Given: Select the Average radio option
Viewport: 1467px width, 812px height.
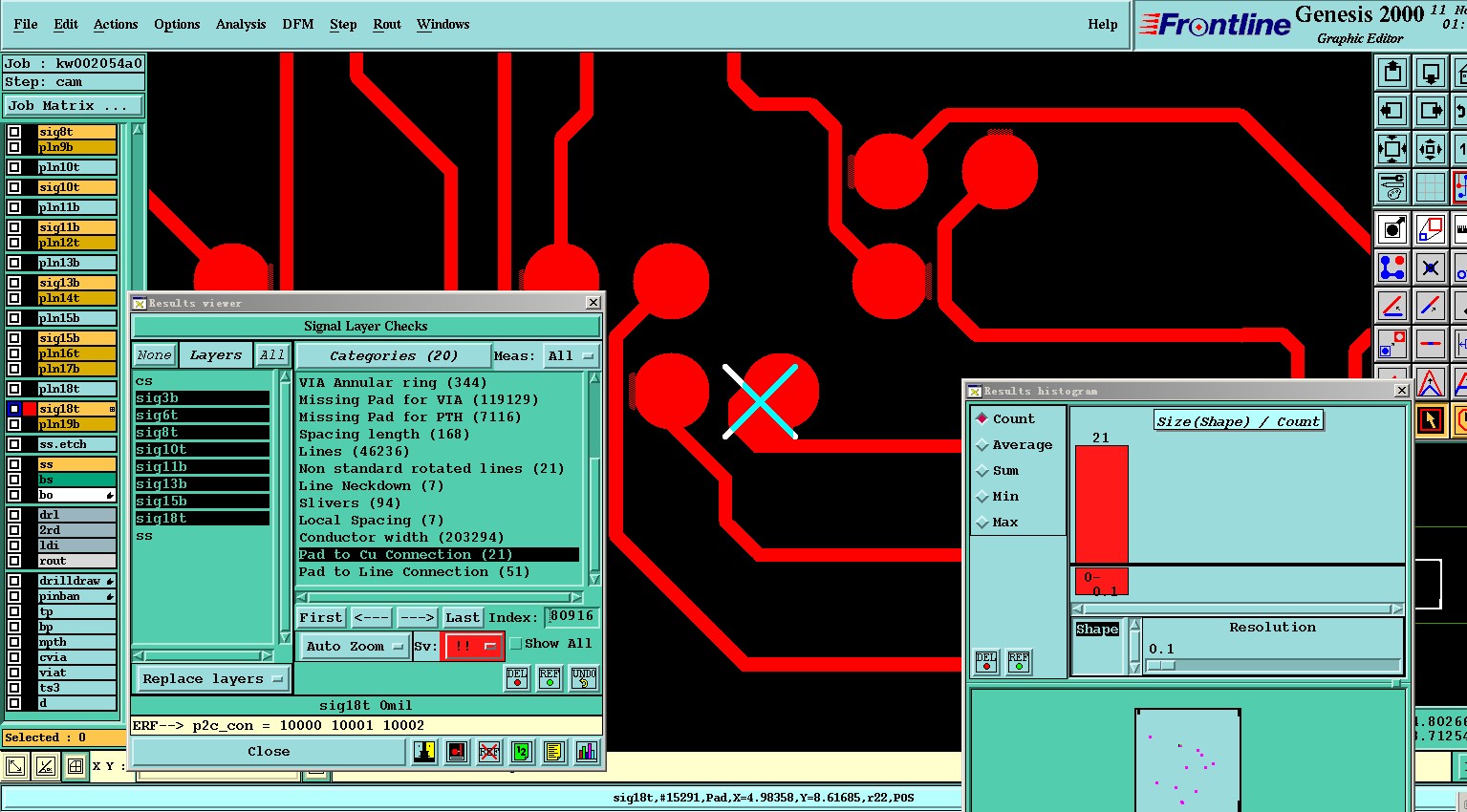Looking at the screenshot, I should [x=982, y=445].
